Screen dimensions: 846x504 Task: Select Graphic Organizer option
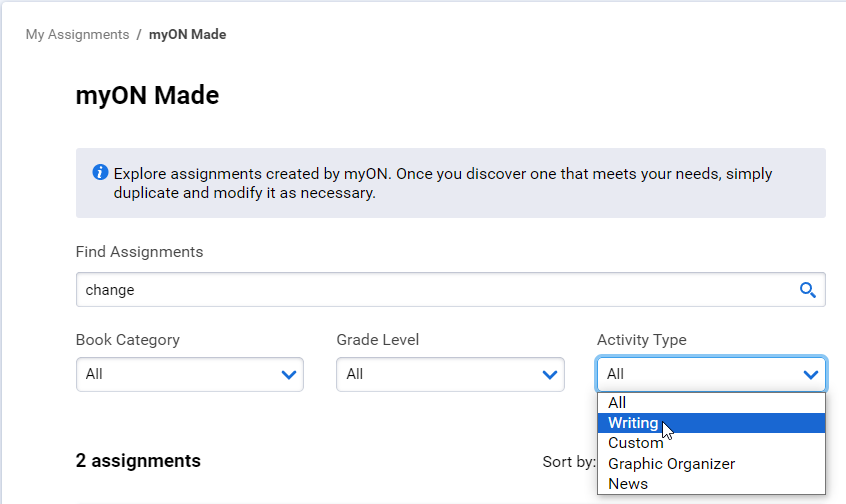pyautogui.click(x=711, y=464)
